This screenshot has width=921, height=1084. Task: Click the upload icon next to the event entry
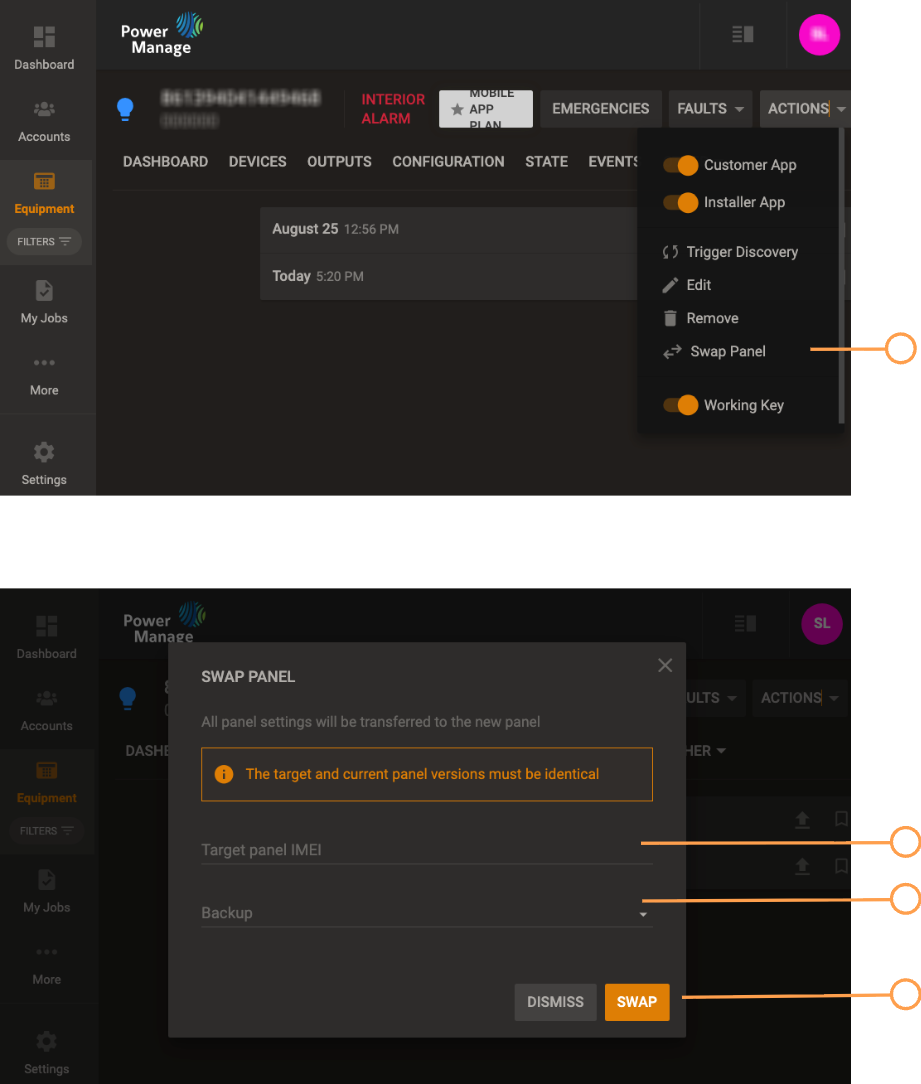802,819
